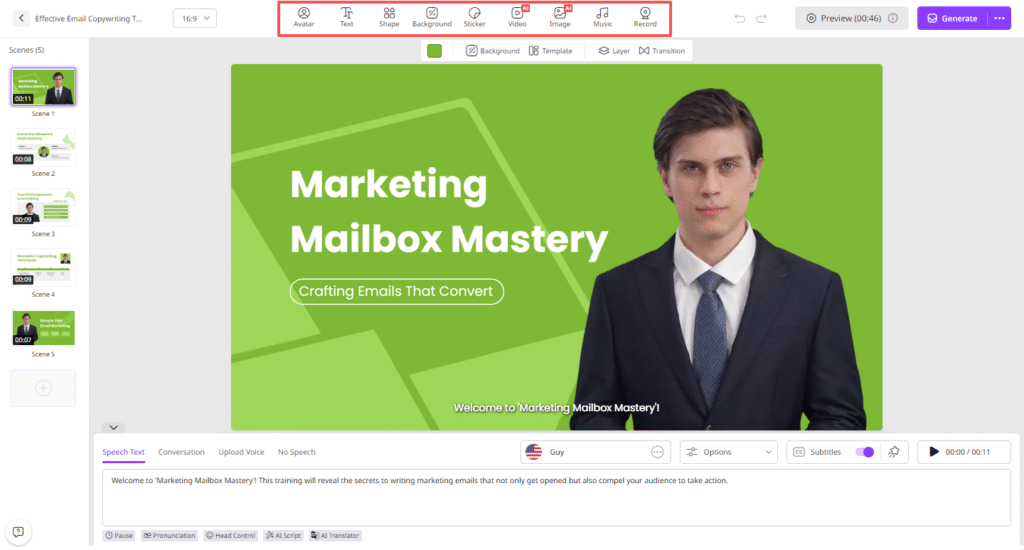Switch to the Upload Voice tab

coord(241,452)
